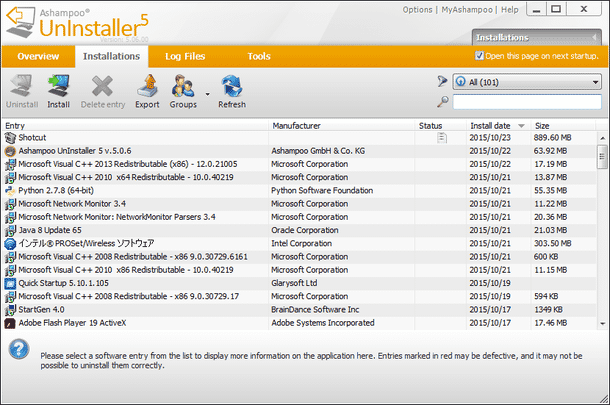The width and height of the screenshot is (610, 405).
Task: Click the Python 2.7.8 entry icon
Action: [10, 191]
